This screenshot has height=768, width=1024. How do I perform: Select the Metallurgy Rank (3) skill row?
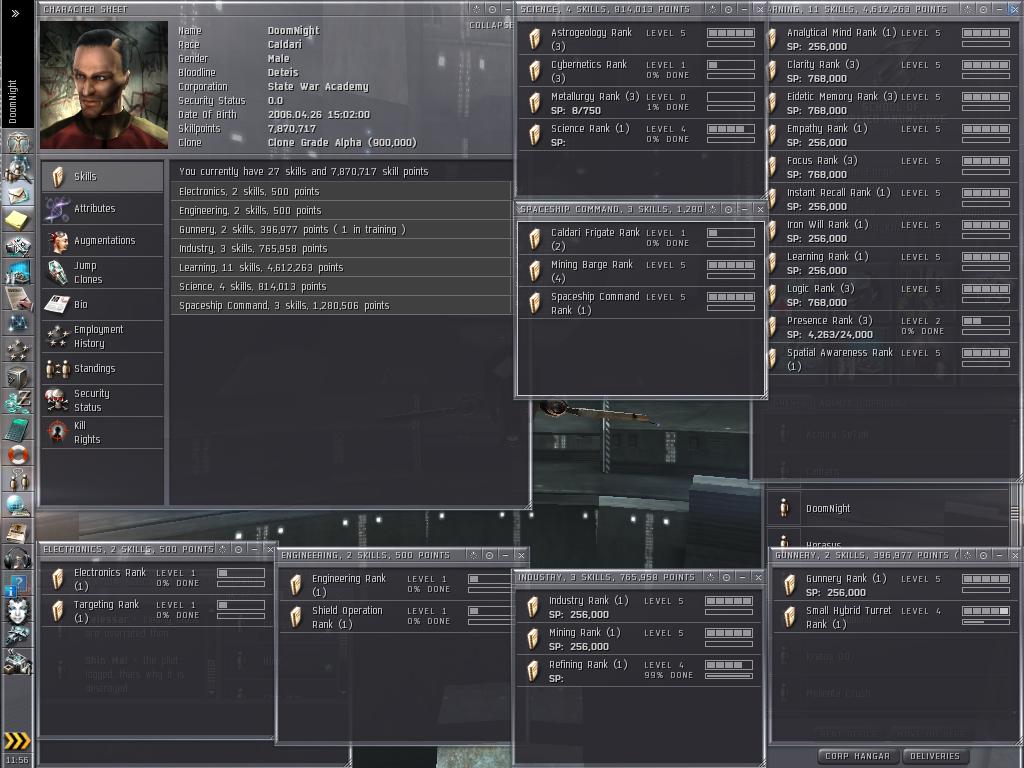coord(640,103)
